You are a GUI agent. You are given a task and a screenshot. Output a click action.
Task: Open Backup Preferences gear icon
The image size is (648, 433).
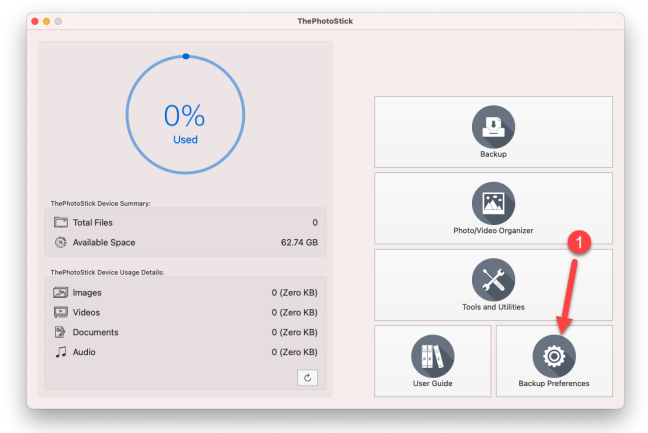(554, 356)
